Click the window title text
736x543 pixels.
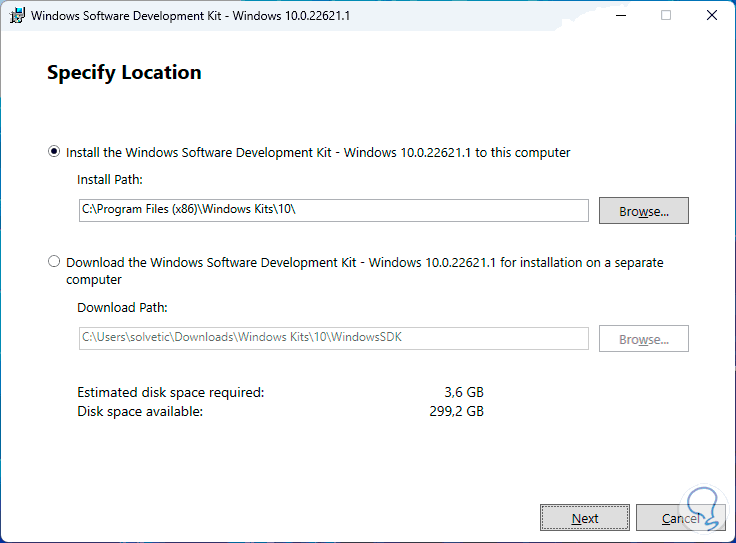190,15
